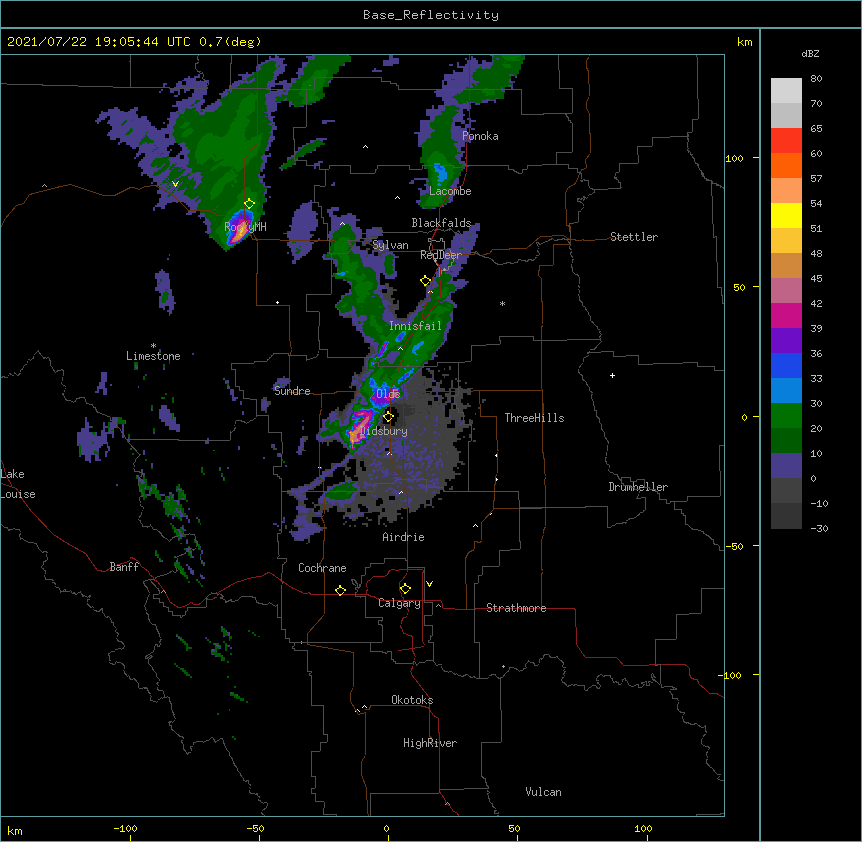Pick the blue swatch between 33 and 36 dBZ
The width and height of the screenshot is (862, 842).
786,365
